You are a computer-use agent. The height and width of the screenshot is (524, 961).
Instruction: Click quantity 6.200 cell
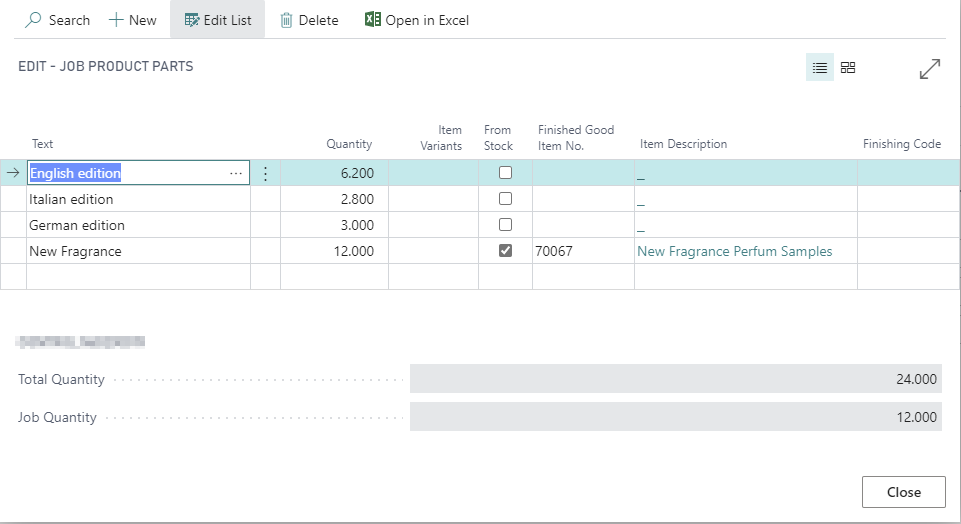click(334, 173)
